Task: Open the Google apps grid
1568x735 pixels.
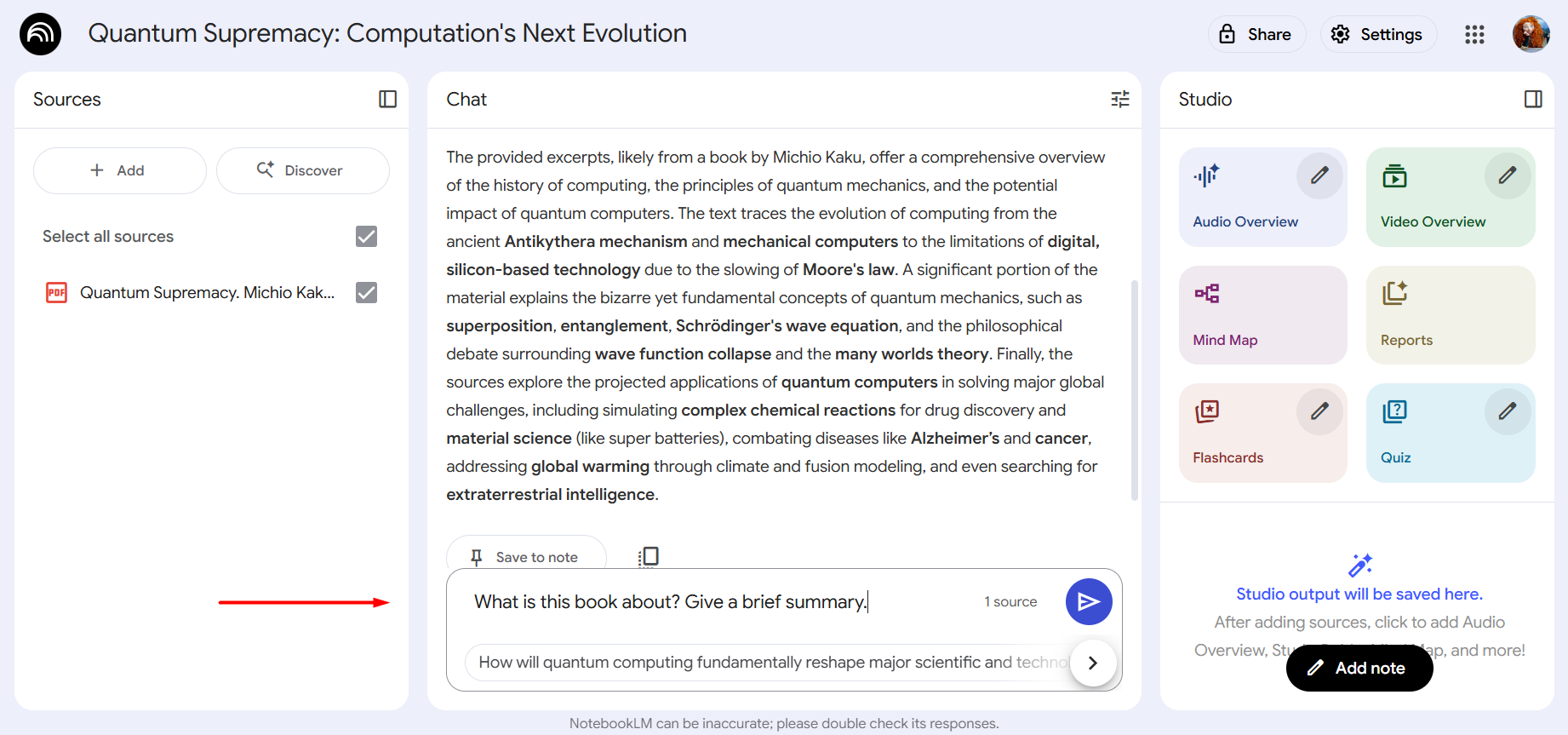Action: point(1474,34)
